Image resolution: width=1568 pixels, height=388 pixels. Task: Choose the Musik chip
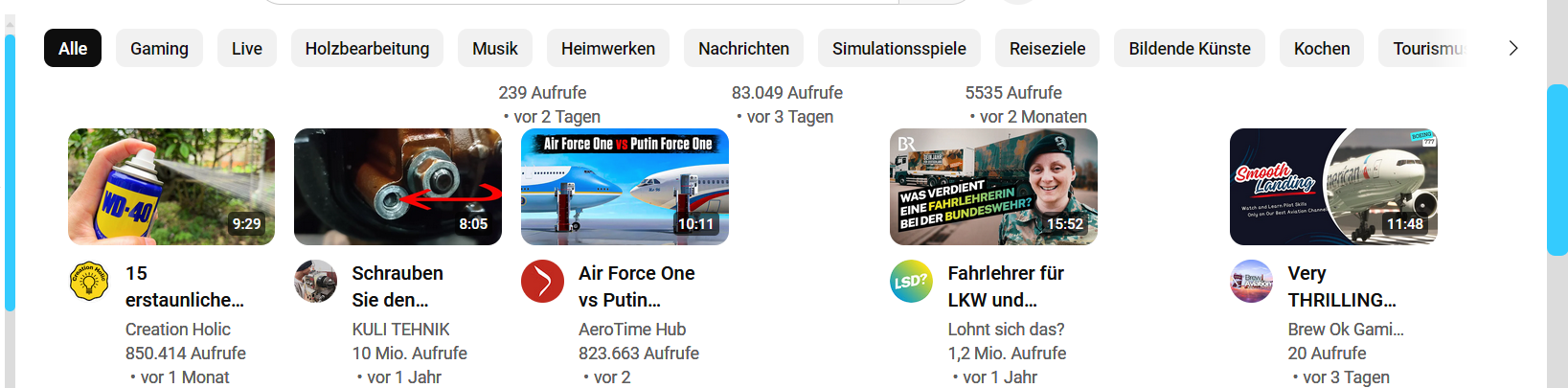[x=495, y=48]
